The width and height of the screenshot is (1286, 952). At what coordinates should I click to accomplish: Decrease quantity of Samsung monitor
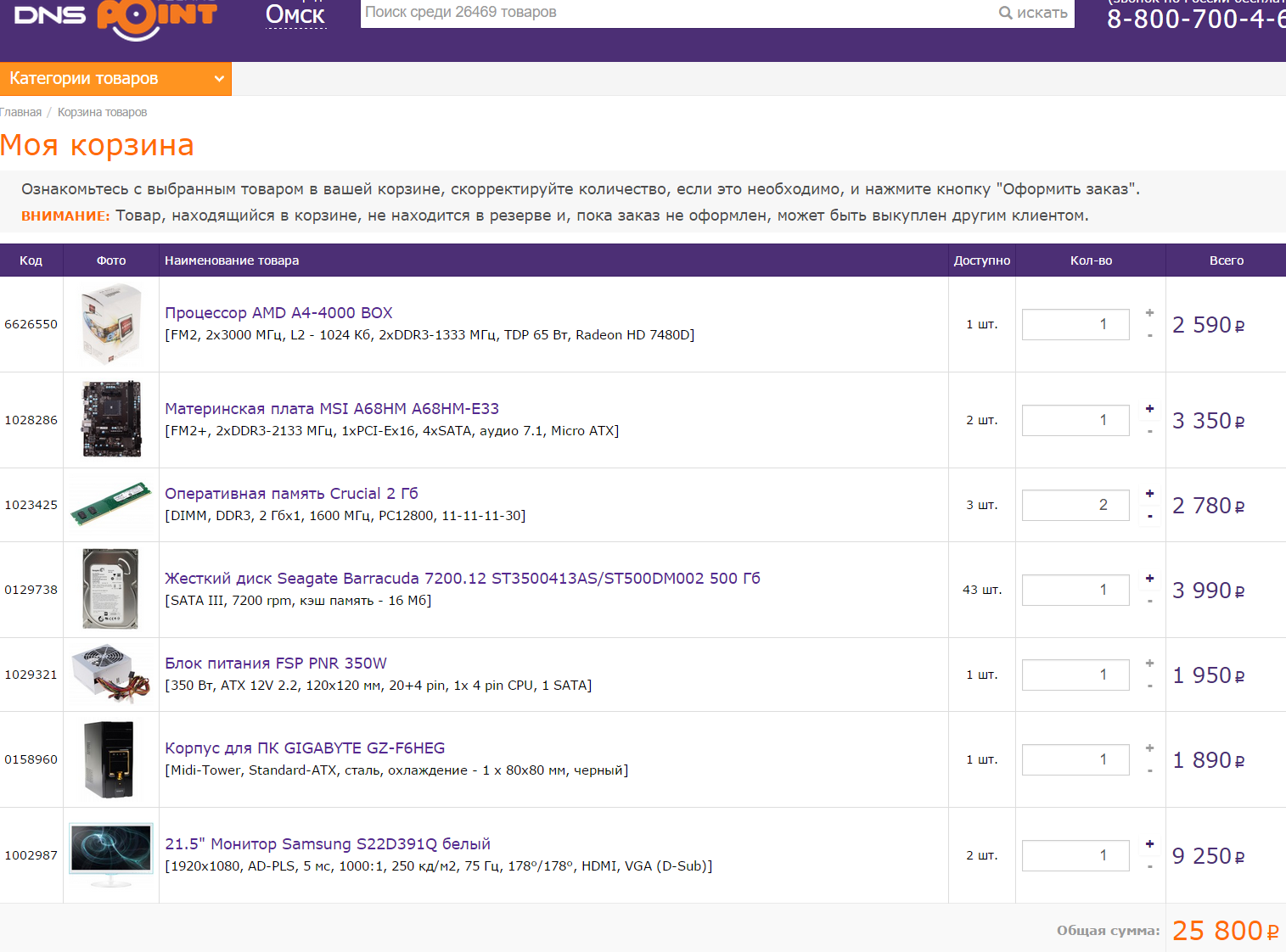1150,867
